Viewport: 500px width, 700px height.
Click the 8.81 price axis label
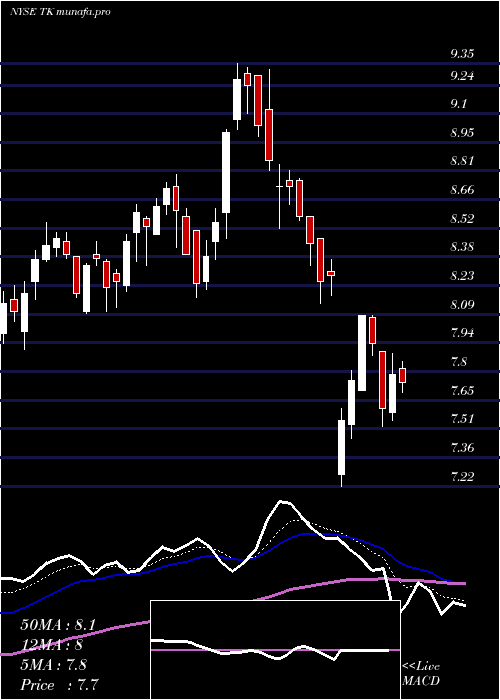(x=462, y=161)
